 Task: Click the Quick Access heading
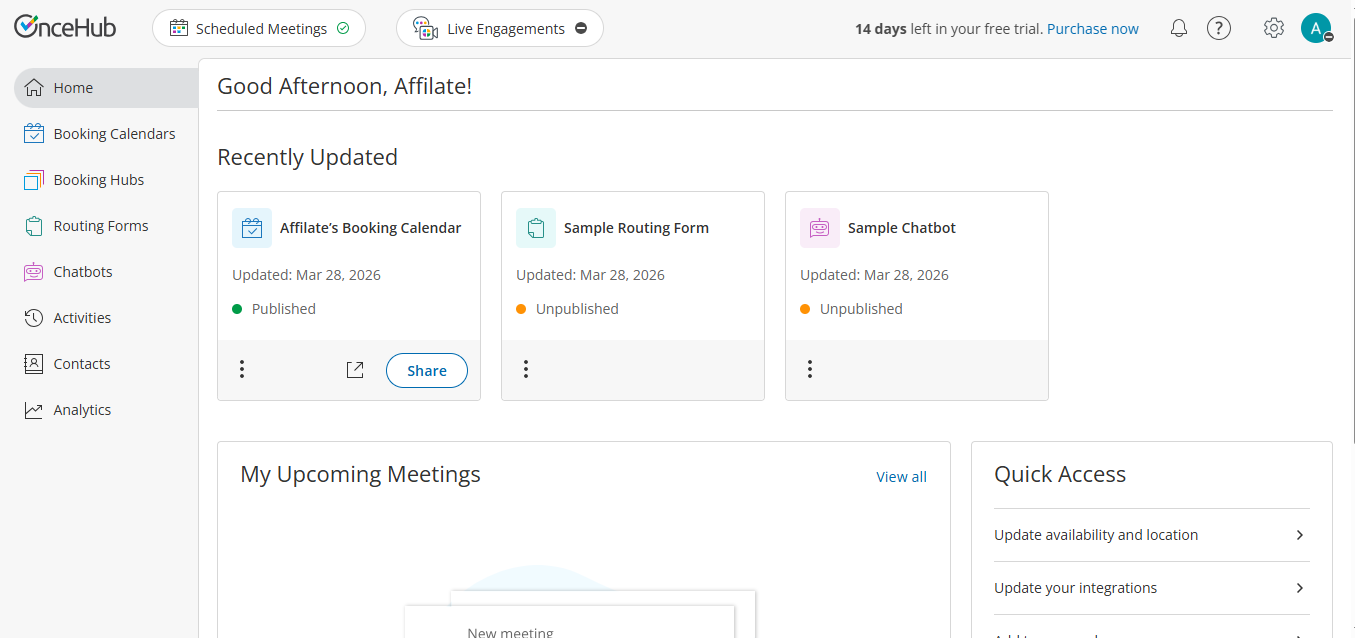click(x=1060, y=474)
